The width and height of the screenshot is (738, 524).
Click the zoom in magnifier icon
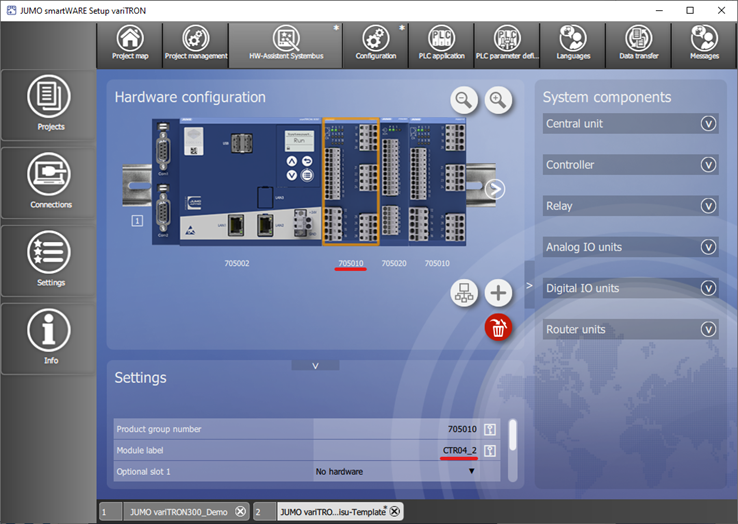(498, 99)
